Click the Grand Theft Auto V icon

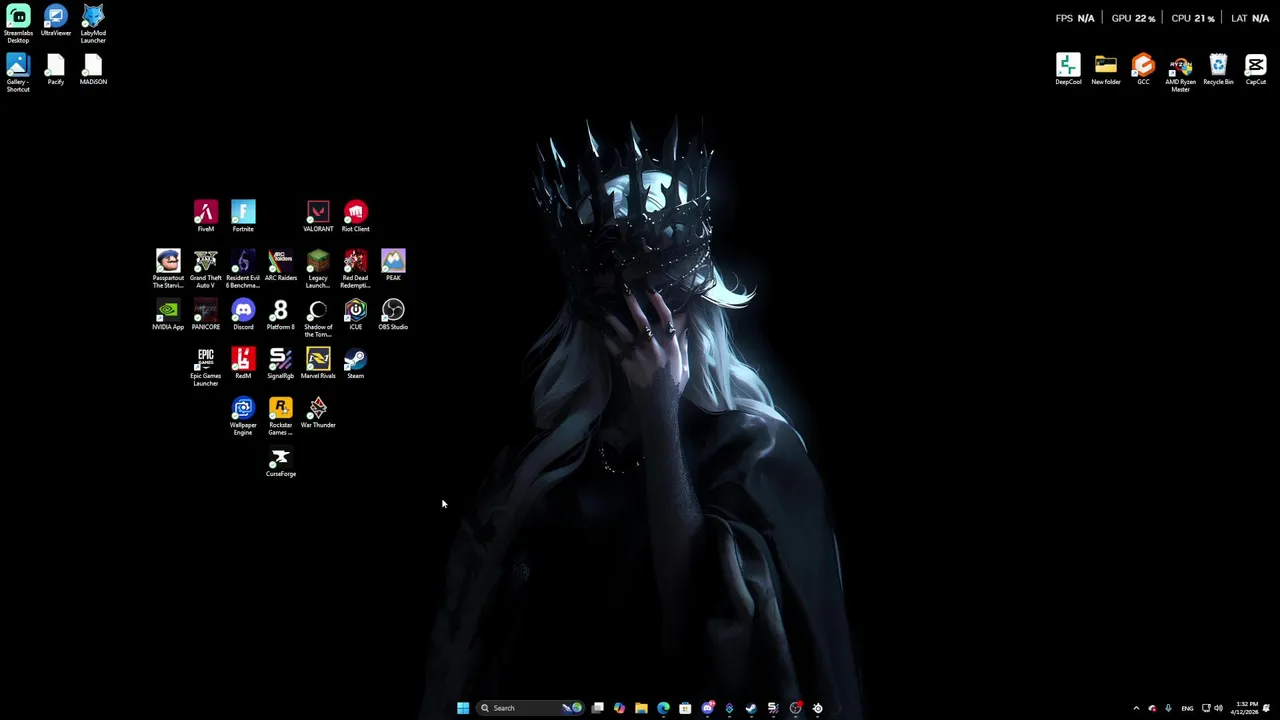(x=205, y=269)
